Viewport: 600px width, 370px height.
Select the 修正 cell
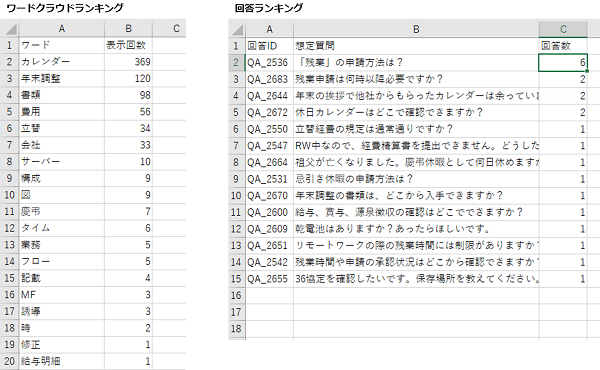point(62,345)
